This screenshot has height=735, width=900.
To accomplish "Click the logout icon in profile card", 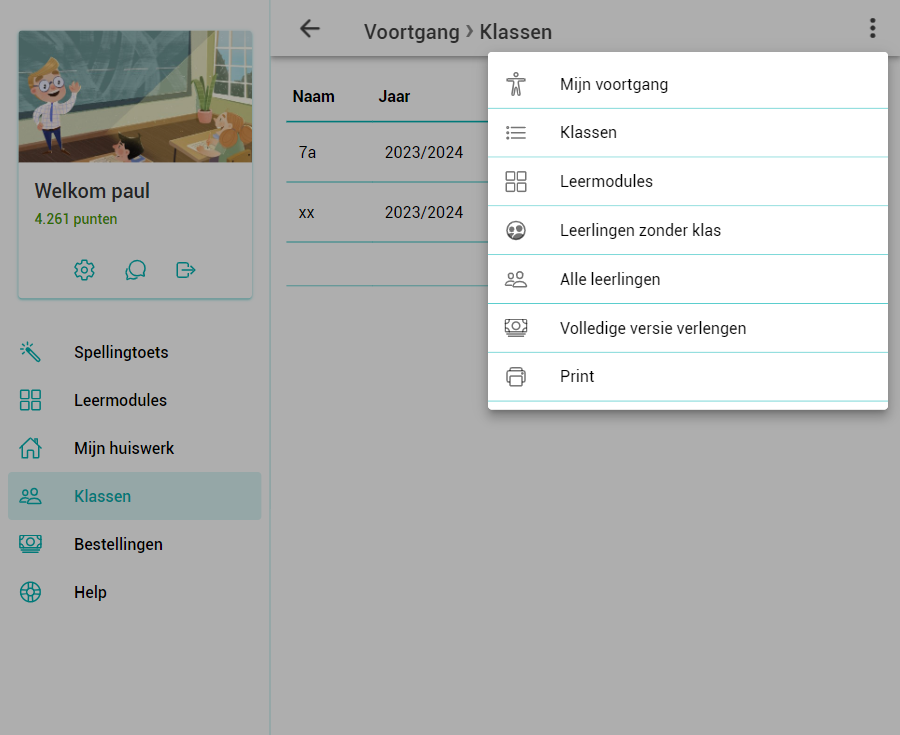I will tap(186, 270).
